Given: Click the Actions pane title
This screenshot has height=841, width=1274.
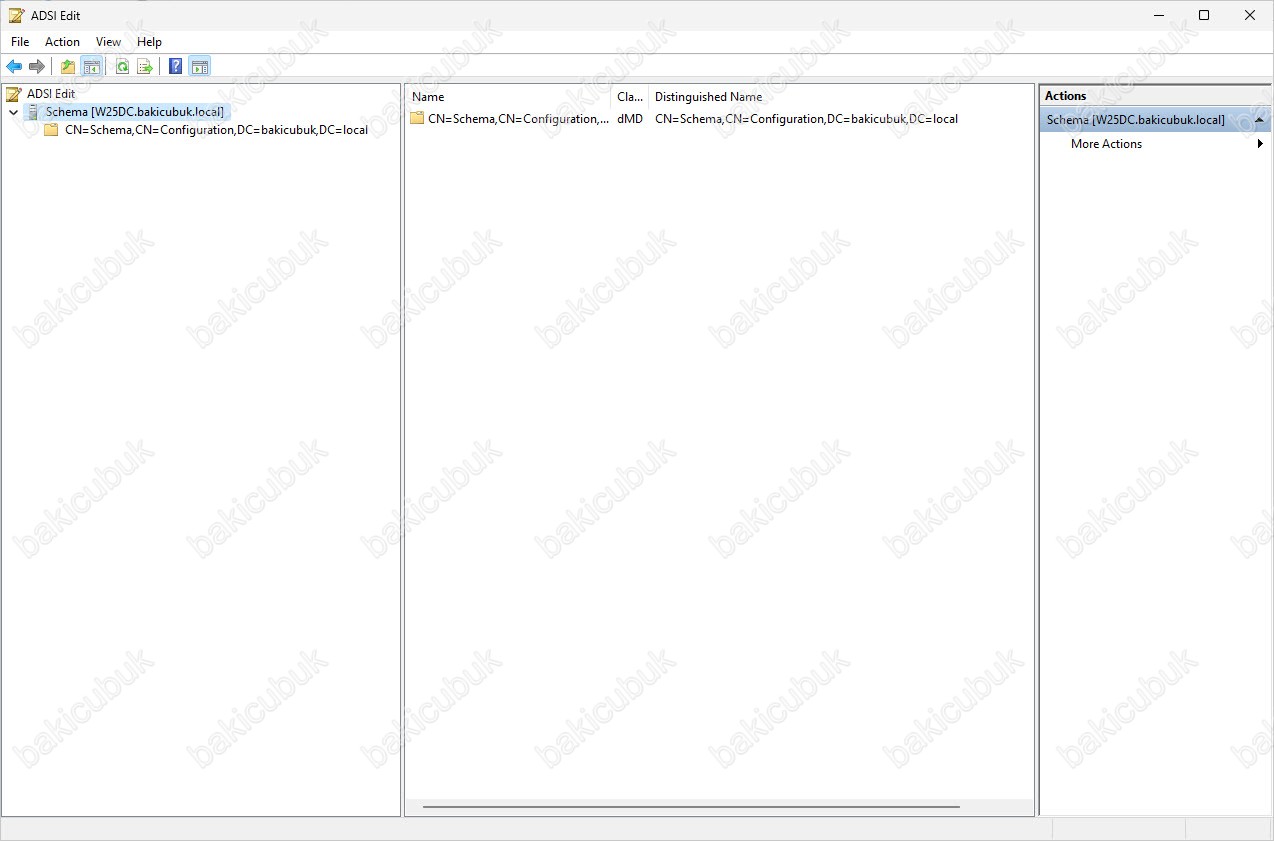Looking at the screenshot, I should pyautogui.click(x=1066, y=96).
